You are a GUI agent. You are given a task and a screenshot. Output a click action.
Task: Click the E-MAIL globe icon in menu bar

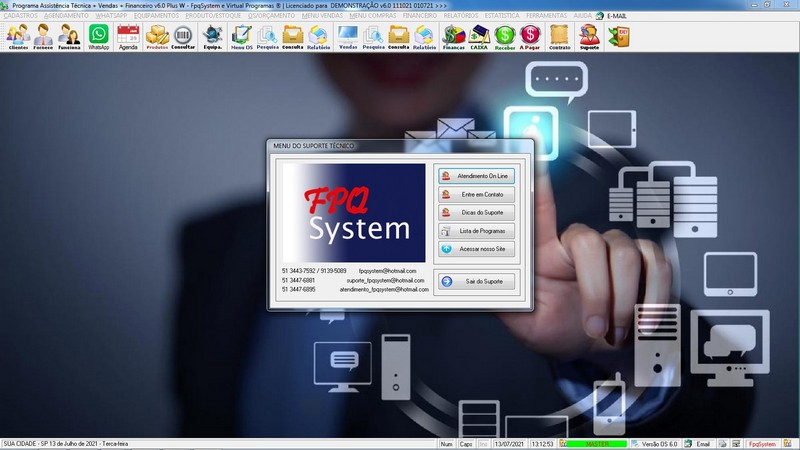pyautogui.click(x=599, y=16)
